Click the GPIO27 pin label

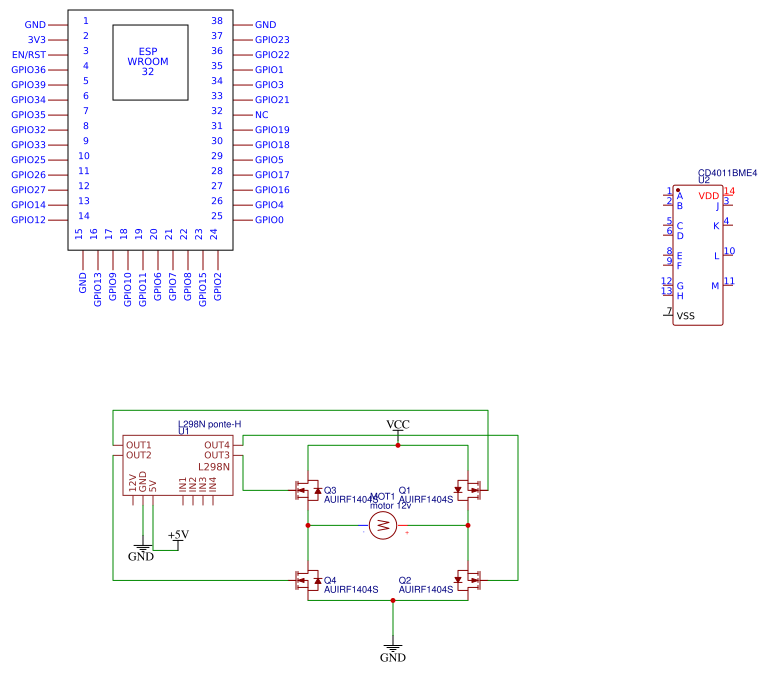click(28, 190)
